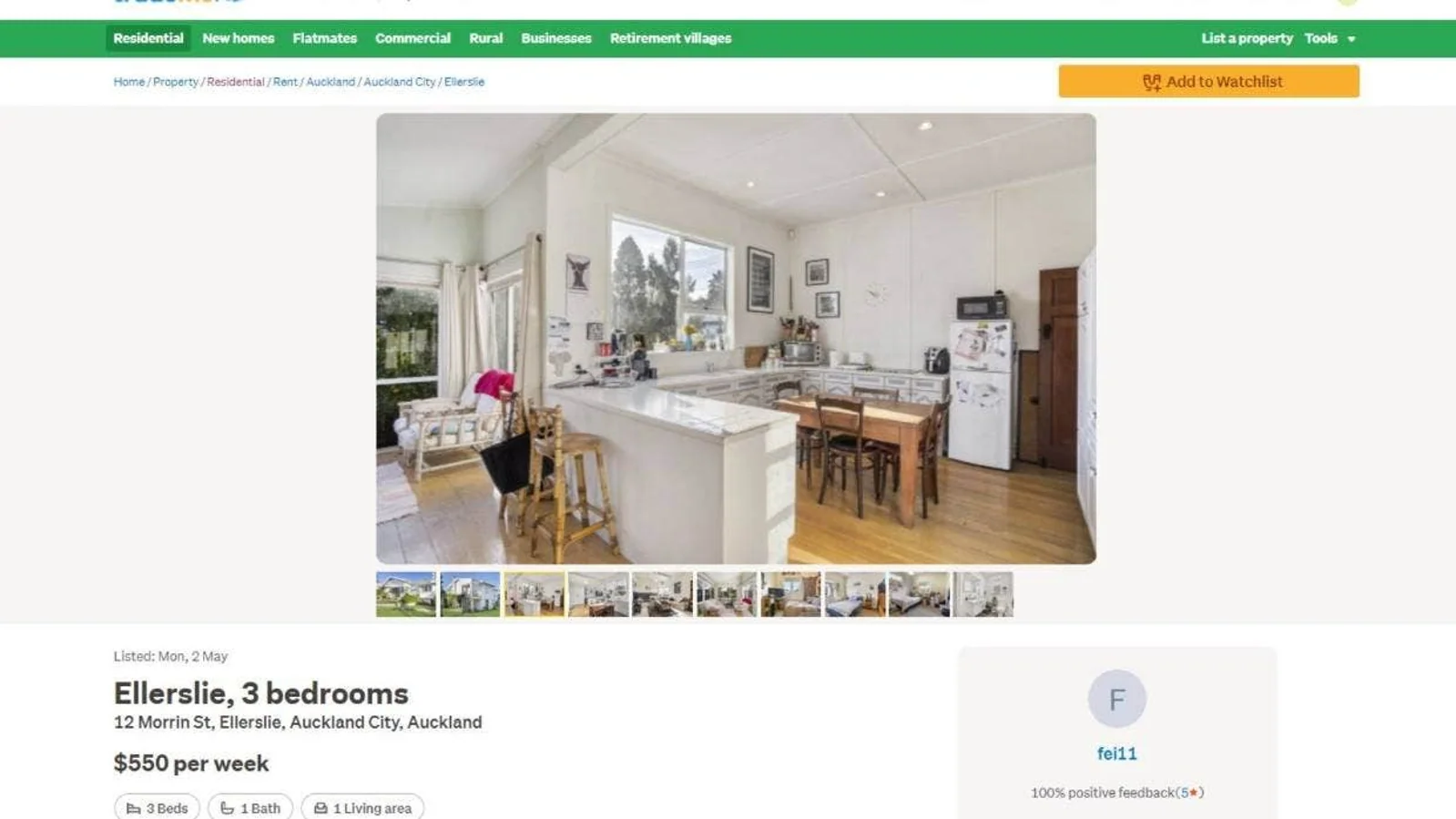The width and height of the screenshot is (1456, 819).
Task: Open the Commercial menu item
Action: [412, 38]
